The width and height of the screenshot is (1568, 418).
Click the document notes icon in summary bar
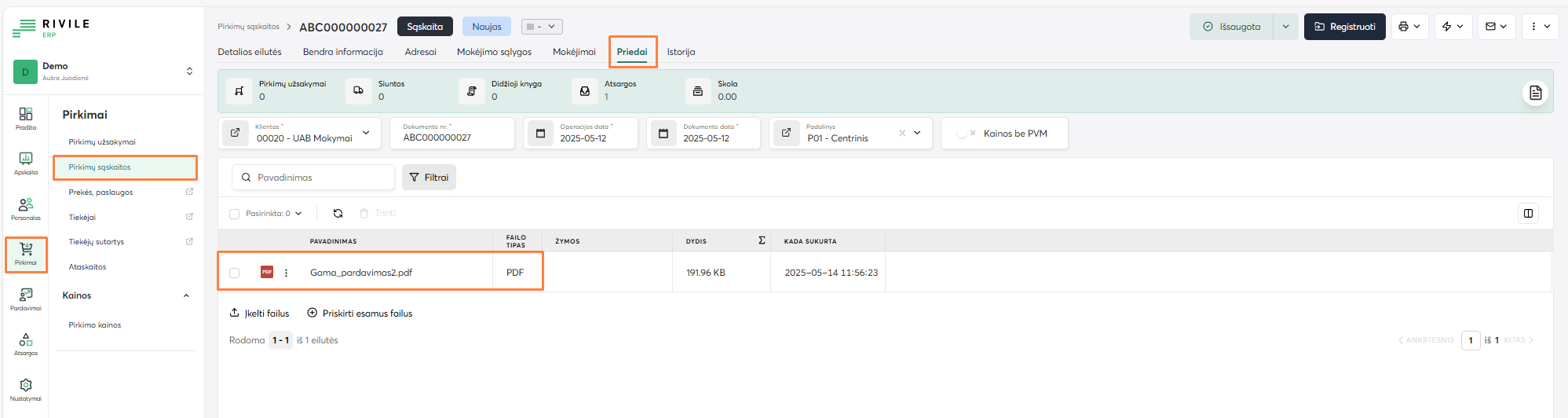coord(1536,93)
